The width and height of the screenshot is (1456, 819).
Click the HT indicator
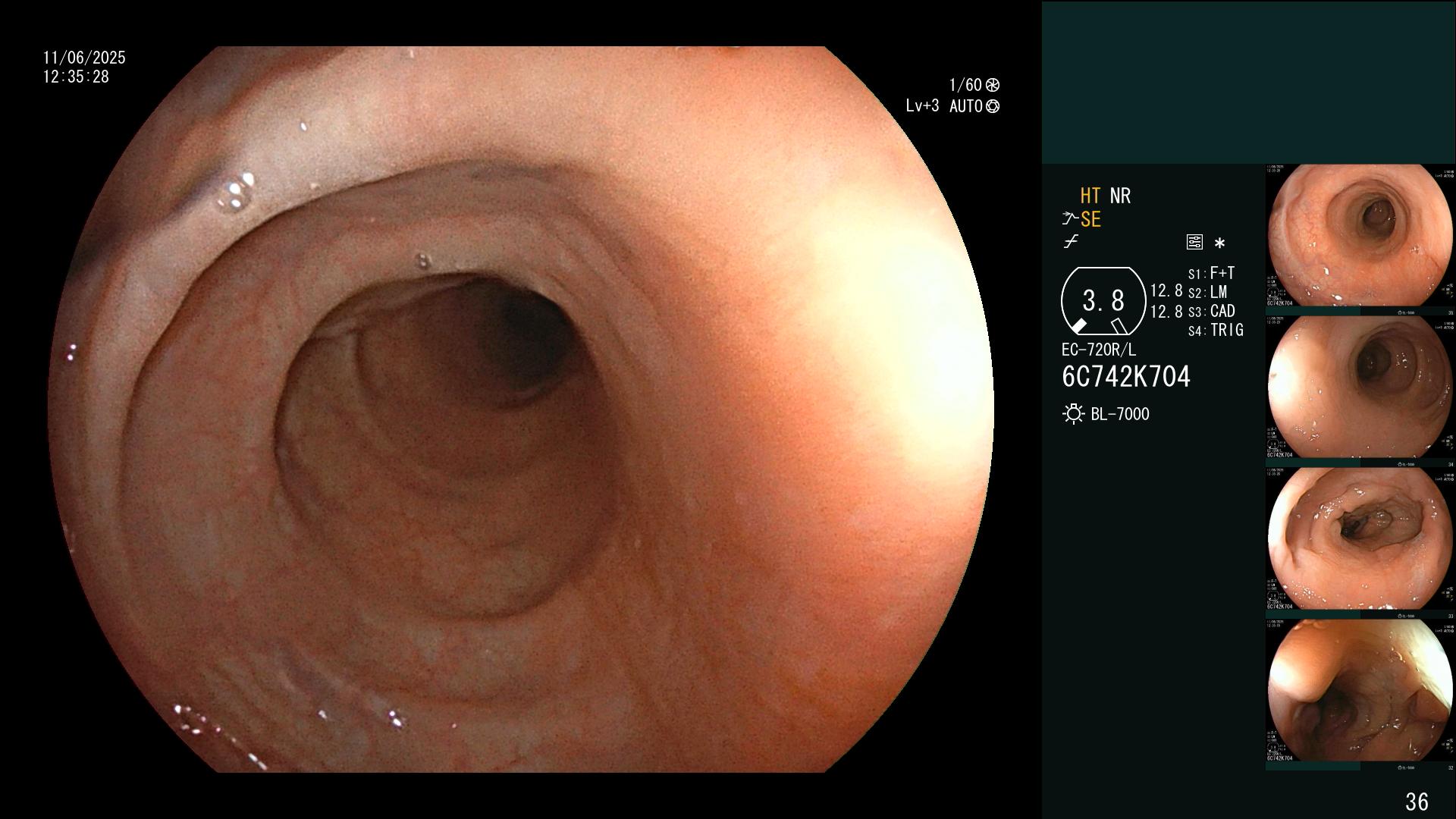coord(1090,196)
